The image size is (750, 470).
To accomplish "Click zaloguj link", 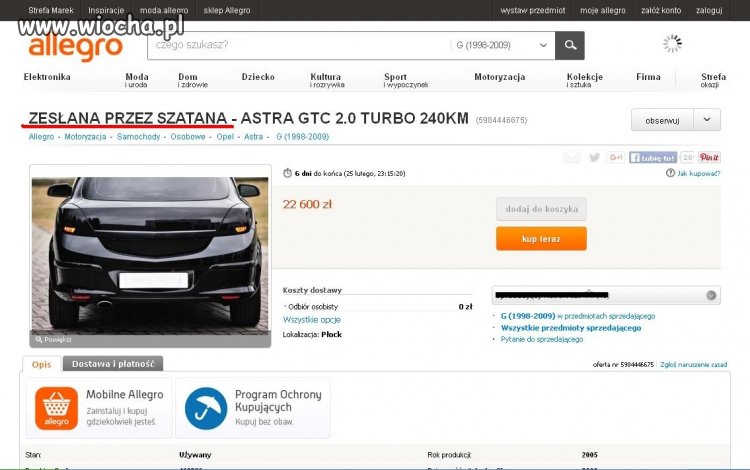I will [x=709, y=10].
